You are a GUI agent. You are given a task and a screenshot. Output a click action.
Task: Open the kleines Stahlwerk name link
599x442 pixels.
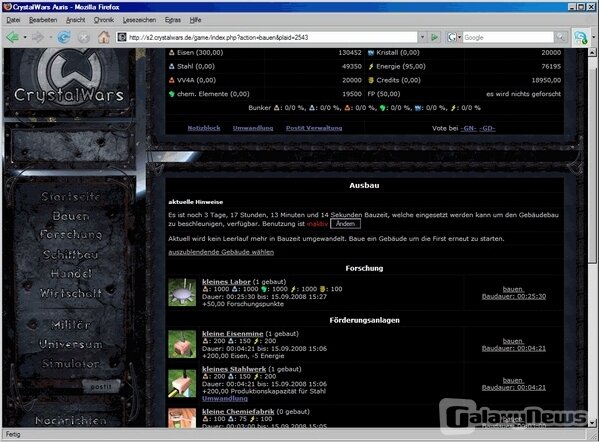click(x=234, y=369)
